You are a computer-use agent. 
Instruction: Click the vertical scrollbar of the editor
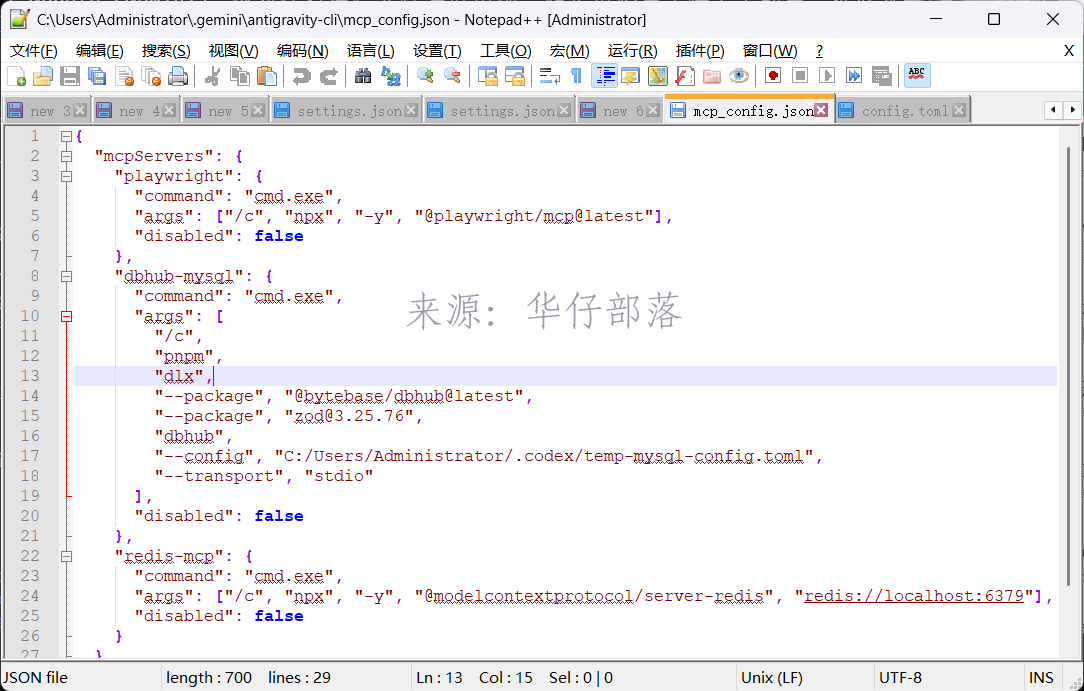[x=1068, y=392]
